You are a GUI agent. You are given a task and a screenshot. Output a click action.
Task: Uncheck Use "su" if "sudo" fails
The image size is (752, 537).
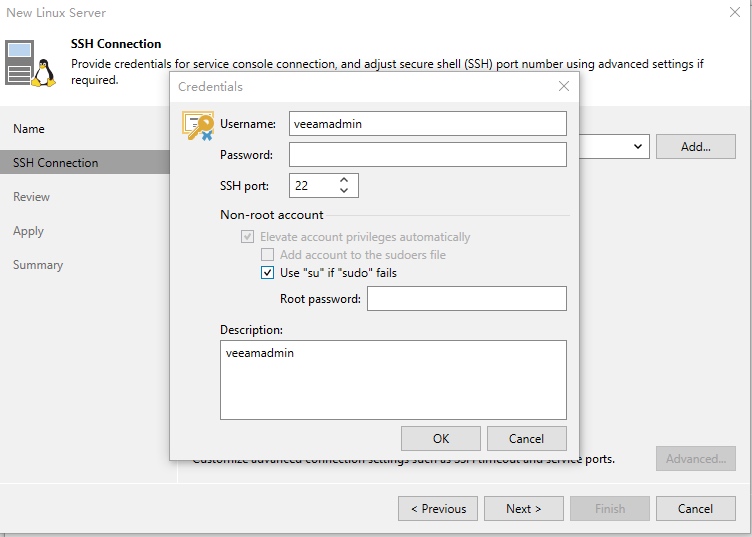(x=268, y=272)
